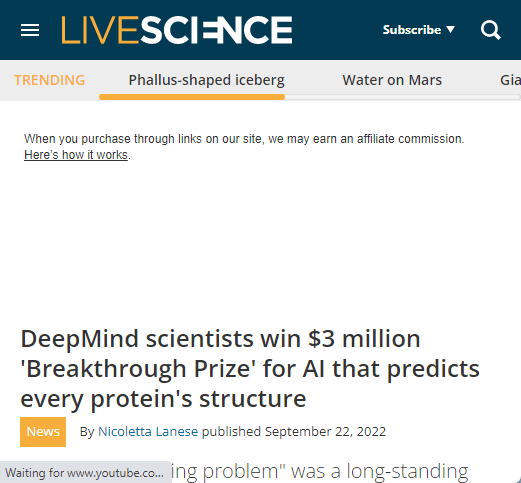Click the DeepMind Breakthrough Prize headline

point(250,368)
